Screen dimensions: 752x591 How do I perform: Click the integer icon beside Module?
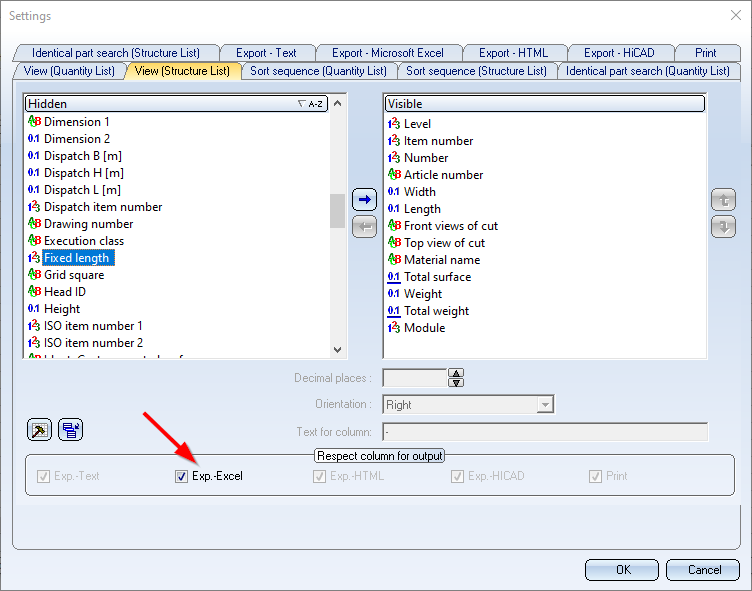[394, 328]
